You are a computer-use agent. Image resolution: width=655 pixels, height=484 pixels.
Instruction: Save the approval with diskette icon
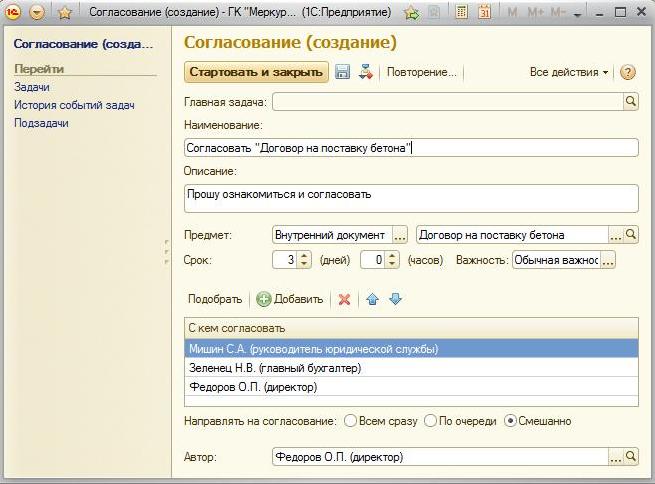pos(343,72)
